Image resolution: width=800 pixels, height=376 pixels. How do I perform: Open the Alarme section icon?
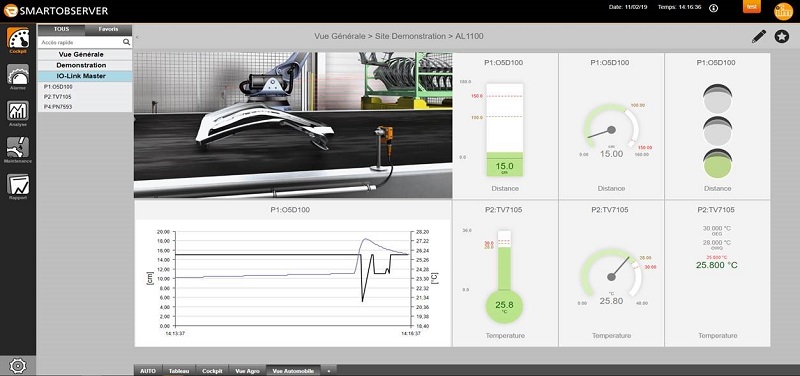point(18,75)
